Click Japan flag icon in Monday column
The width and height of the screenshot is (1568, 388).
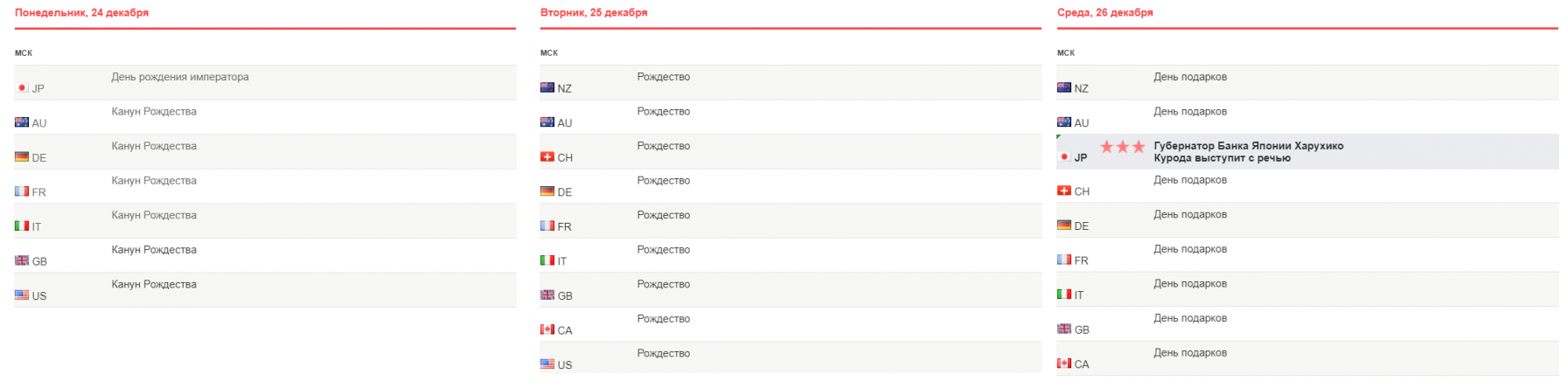[x=22, y=88]
